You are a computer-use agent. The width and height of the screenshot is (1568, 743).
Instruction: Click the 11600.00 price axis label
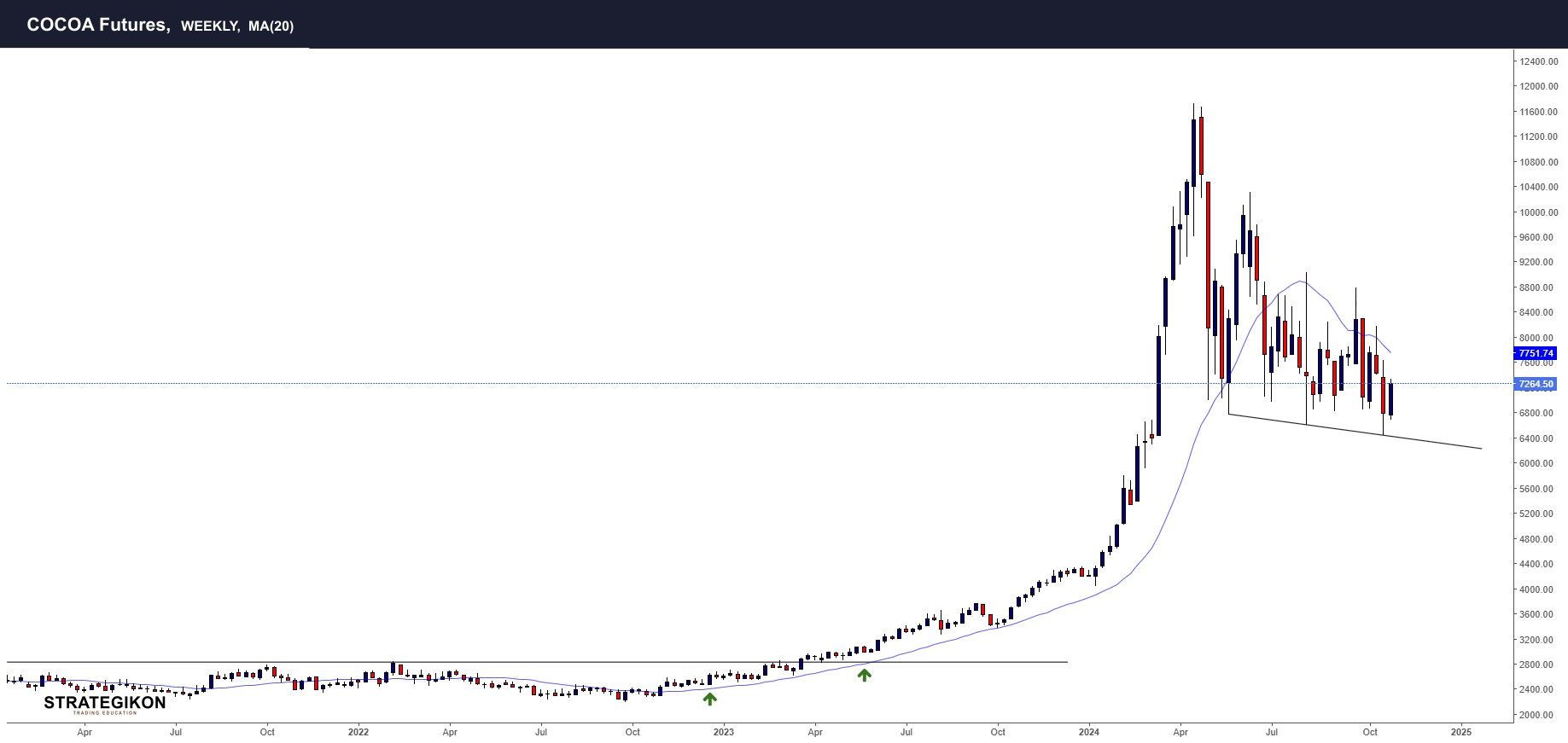pyautogui.click(x=1538, y=112)
